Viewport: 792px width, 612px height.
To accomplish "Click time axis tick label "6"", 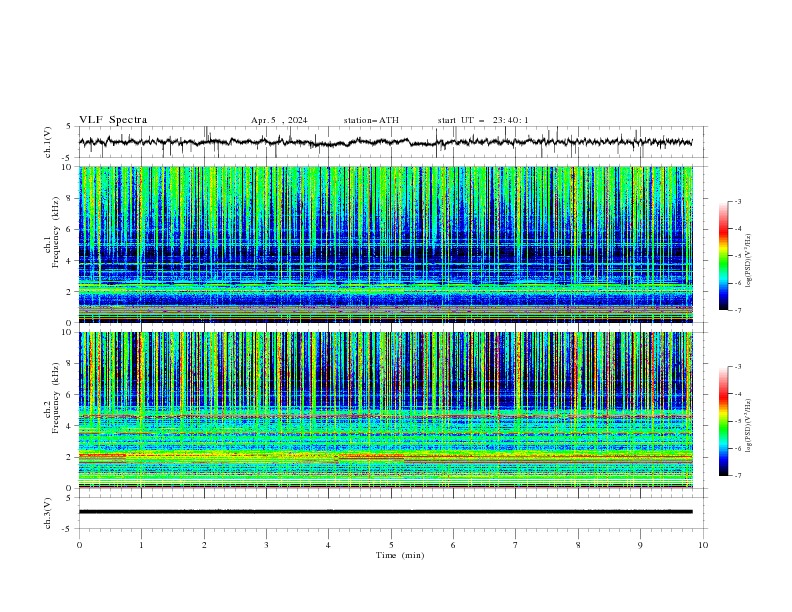I will click(x=454, y=545).
